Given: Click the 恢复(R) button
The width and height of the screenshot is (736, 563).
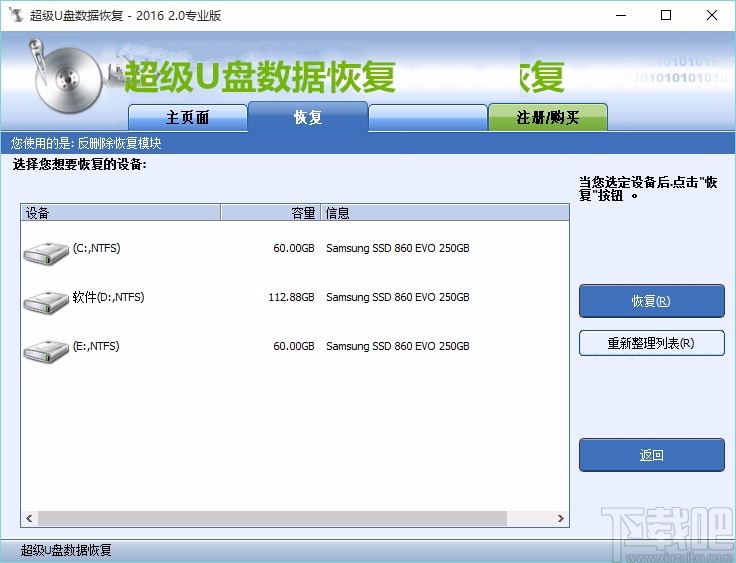Looking at the screenshot, I should [x=652, y=301].
